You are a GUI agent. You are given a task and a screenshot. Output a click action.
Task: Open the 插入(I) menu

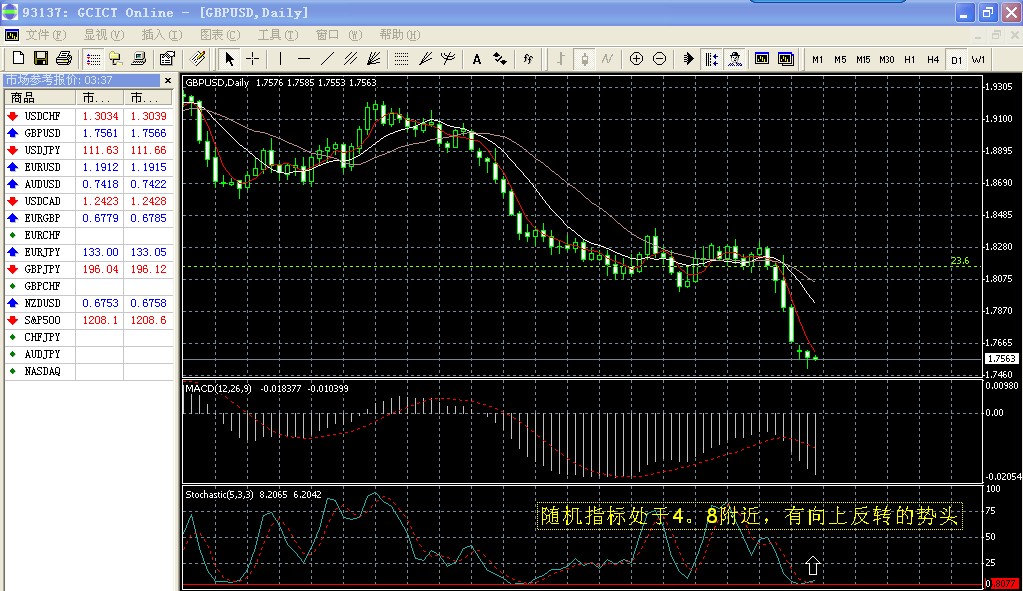(161, 35)
